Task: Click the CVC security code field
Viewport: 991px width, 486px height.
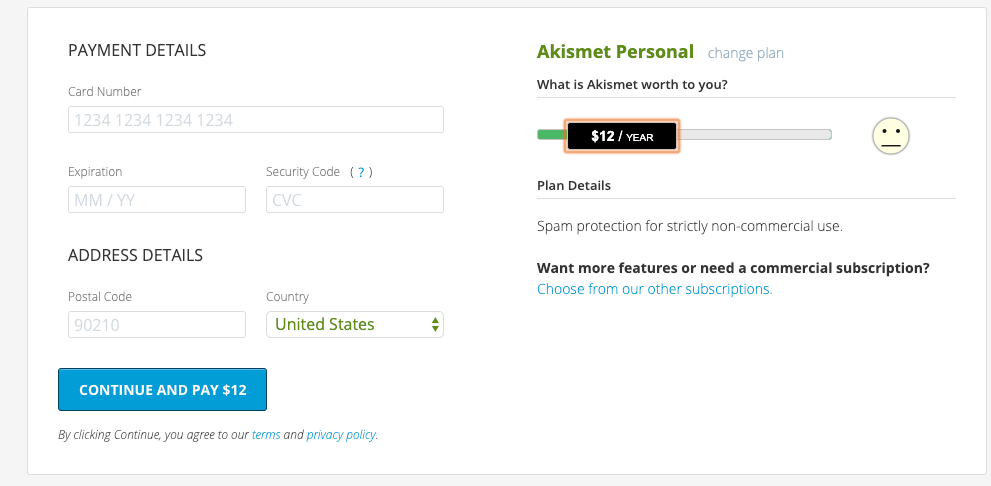Action: point(354,200)
